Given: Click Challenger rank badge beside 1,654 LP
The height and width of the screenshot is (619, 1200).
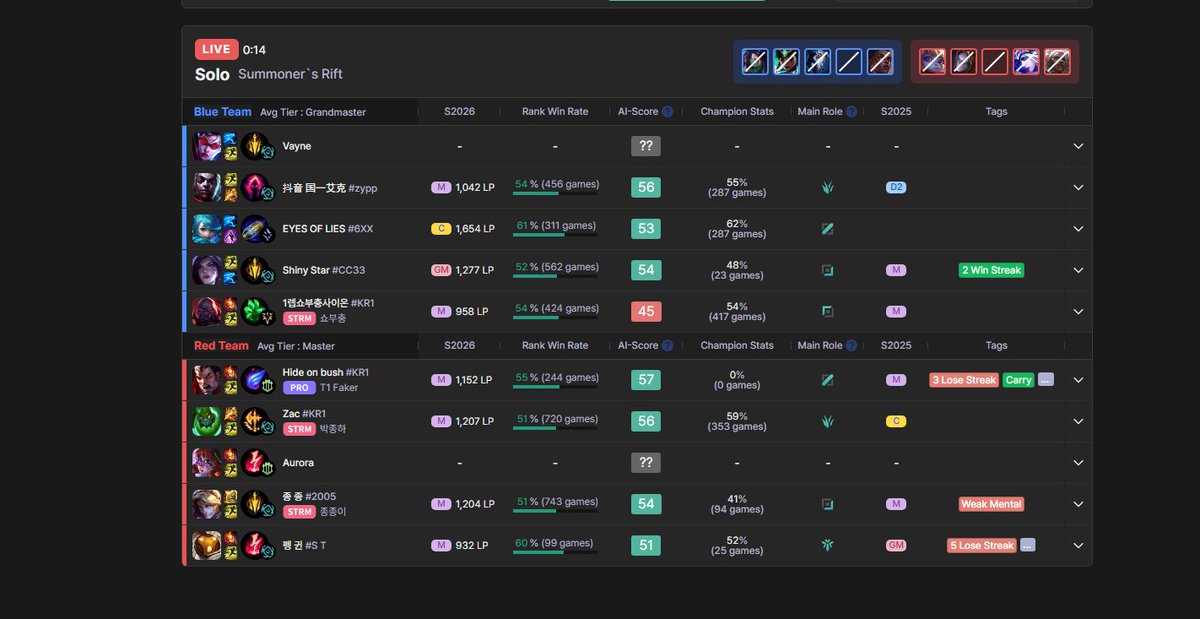Looking at the screenshot, I should tap(441, 229).
